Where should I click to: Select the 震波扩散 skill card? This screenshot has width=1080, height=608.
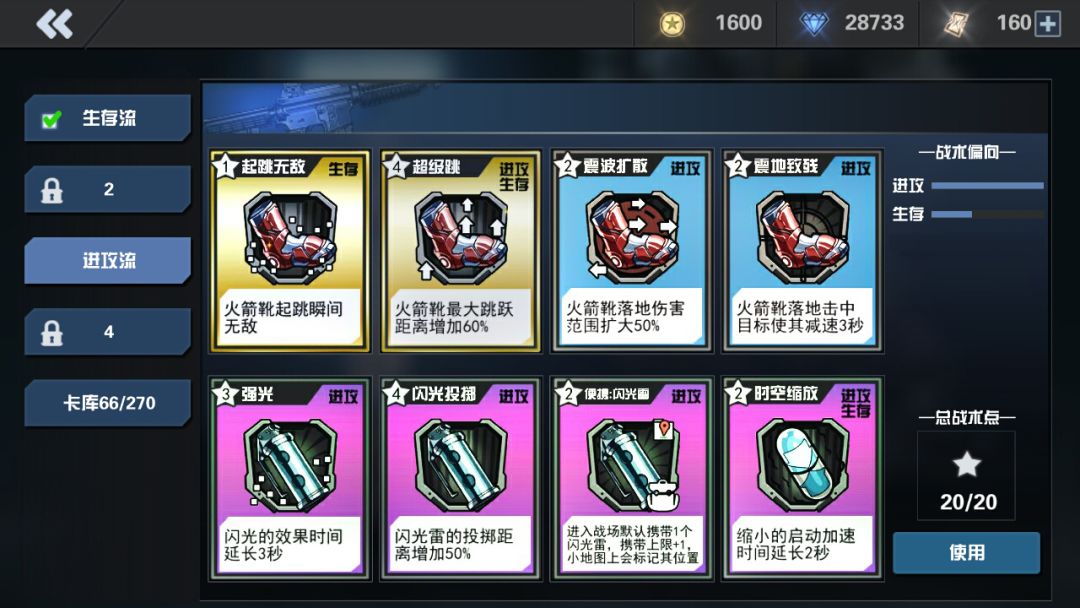(631, 251)
